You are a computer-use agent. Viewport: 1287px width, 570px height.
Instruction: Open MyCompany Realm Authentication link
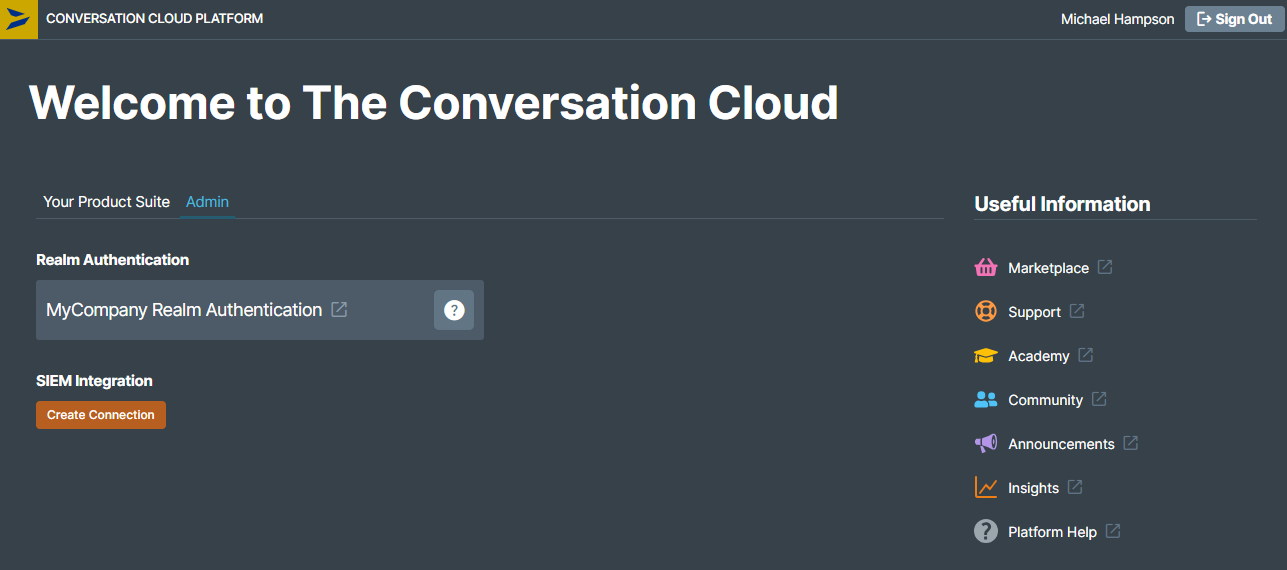pyautogui.click(x=184, y=310)
